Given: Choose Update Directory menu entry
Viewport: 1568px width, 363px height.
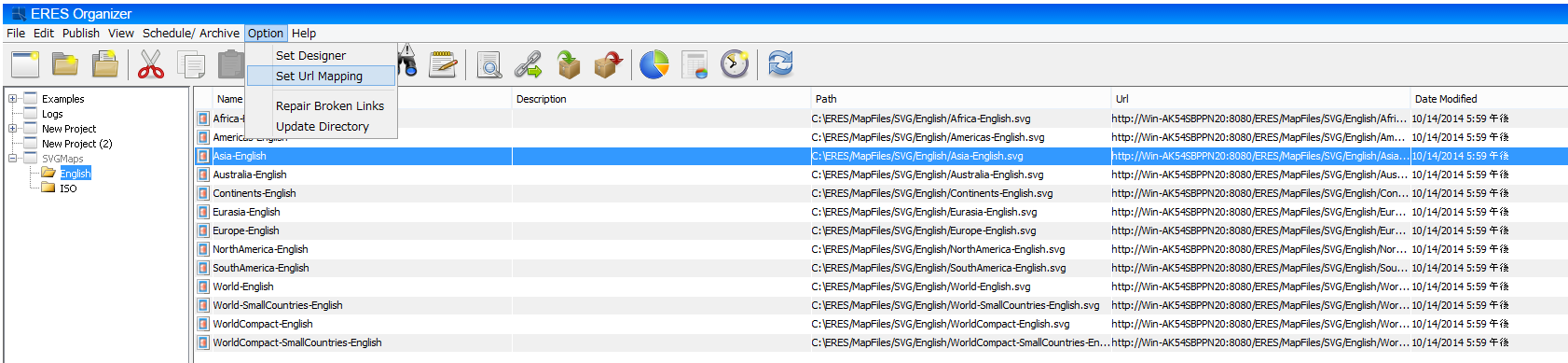Looking at the screenshot, I should click(x=322, y=127).
